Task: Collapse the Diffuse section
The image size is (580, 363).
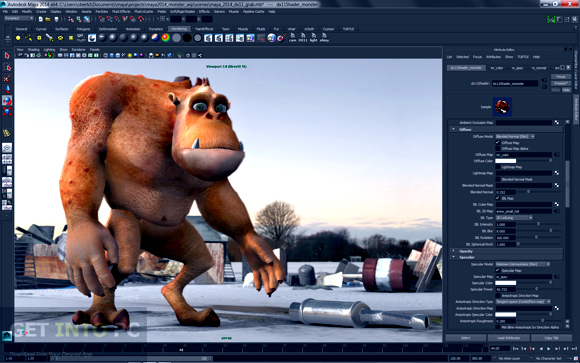Action: (453, 130)
